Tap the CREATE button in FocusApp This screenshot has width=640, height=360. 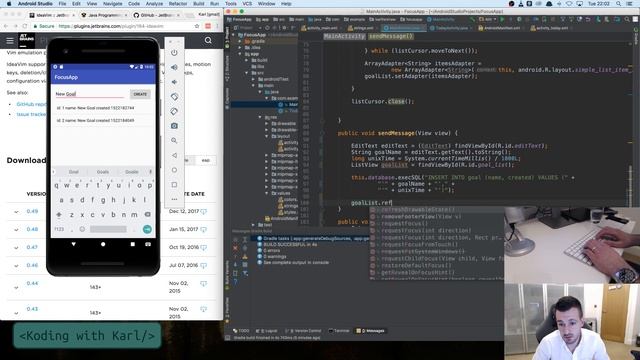click(140, 94)
